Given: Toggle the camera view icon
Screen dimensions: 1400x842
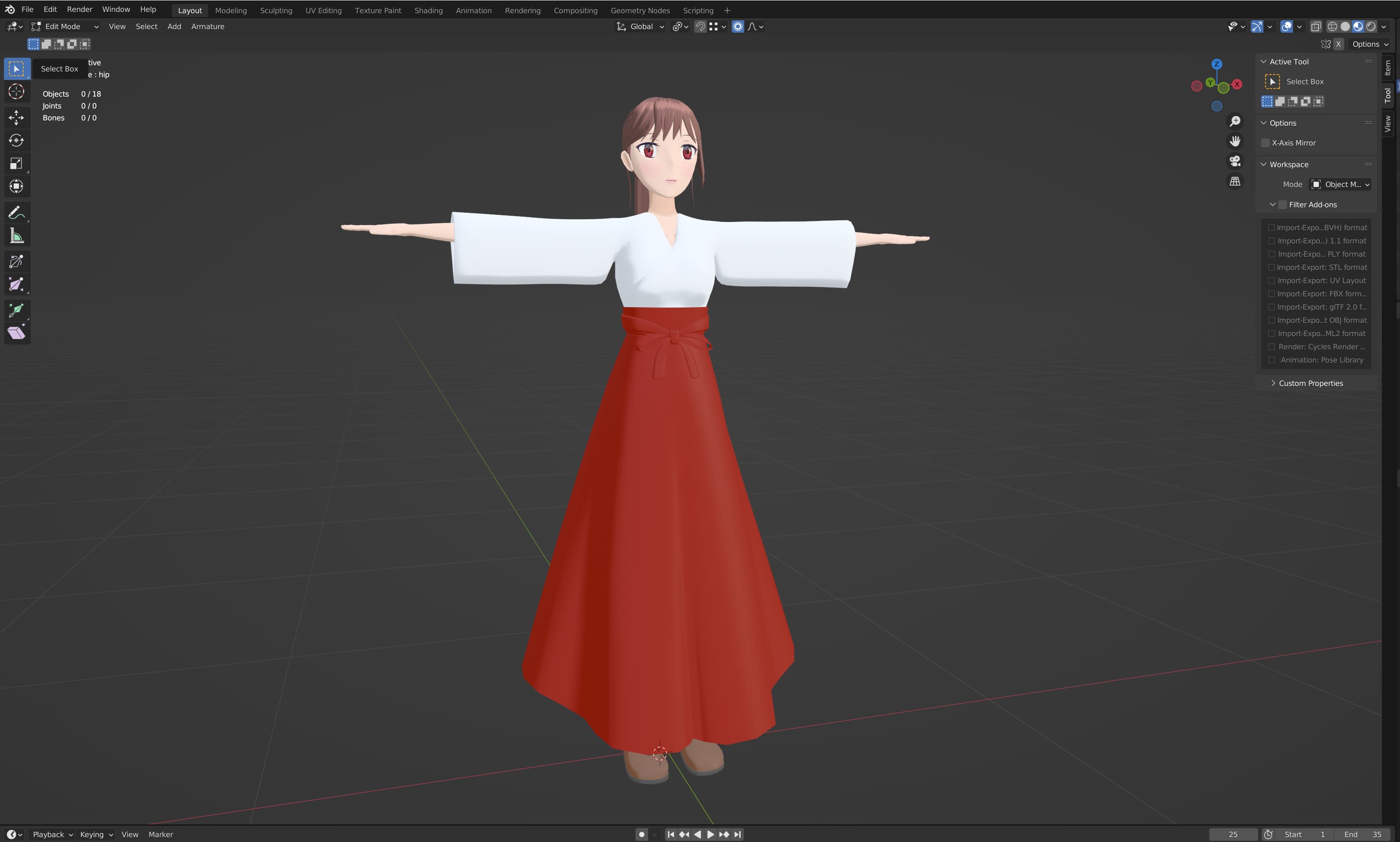Looking at the screenshot, I should point(1235,161).
